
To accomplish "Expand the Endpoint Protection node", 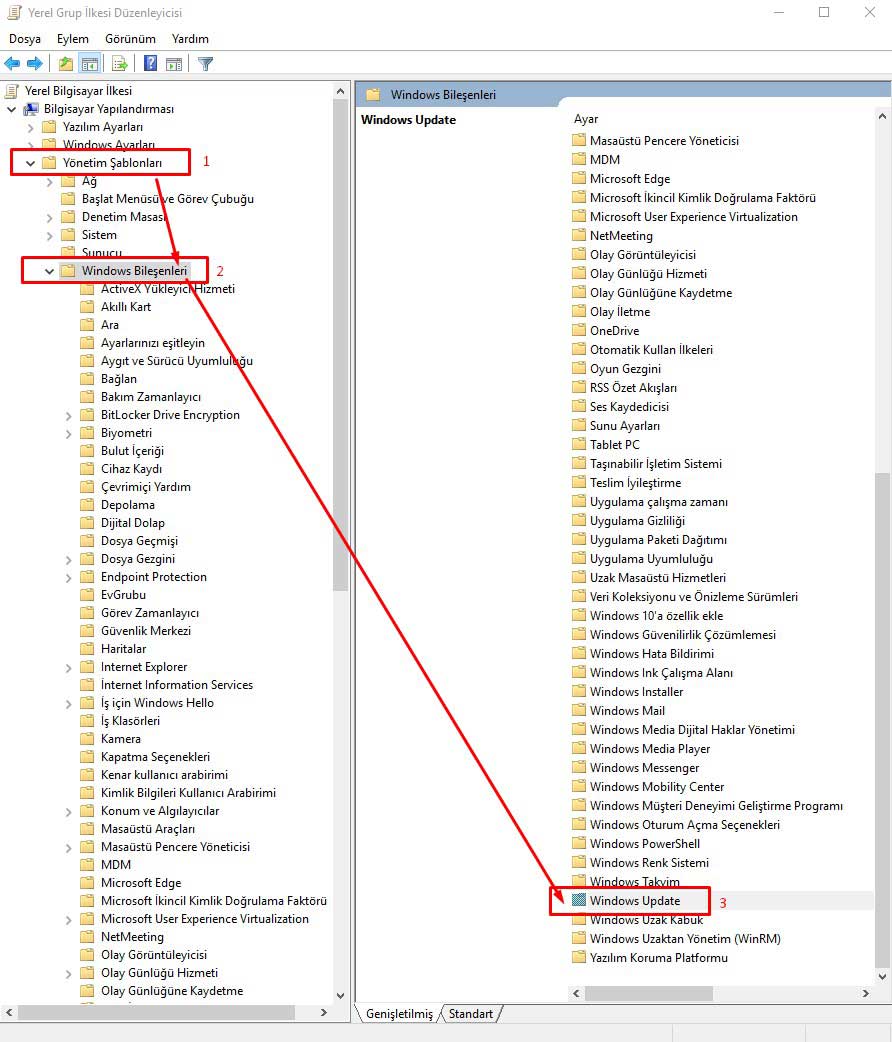I will coord(68,577).
